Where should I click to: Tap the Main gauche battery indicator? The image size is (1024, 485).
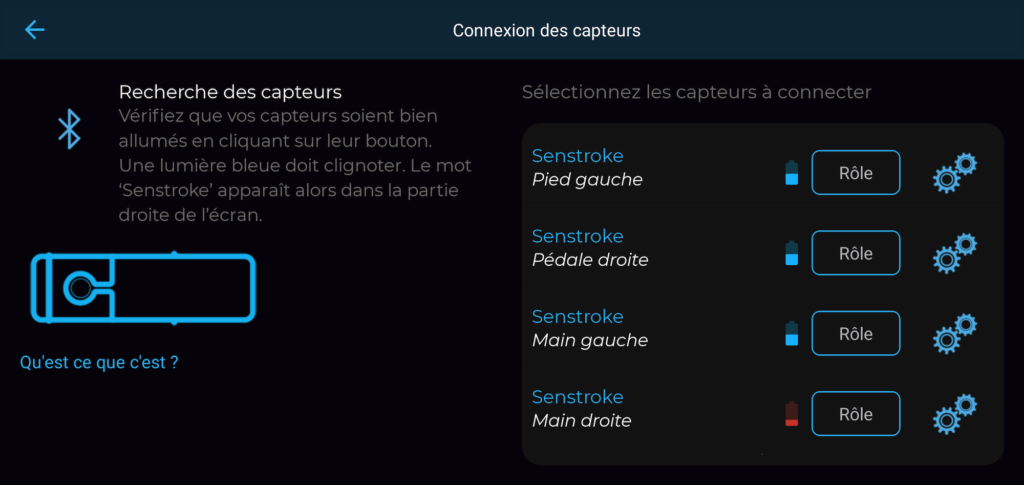792,334
